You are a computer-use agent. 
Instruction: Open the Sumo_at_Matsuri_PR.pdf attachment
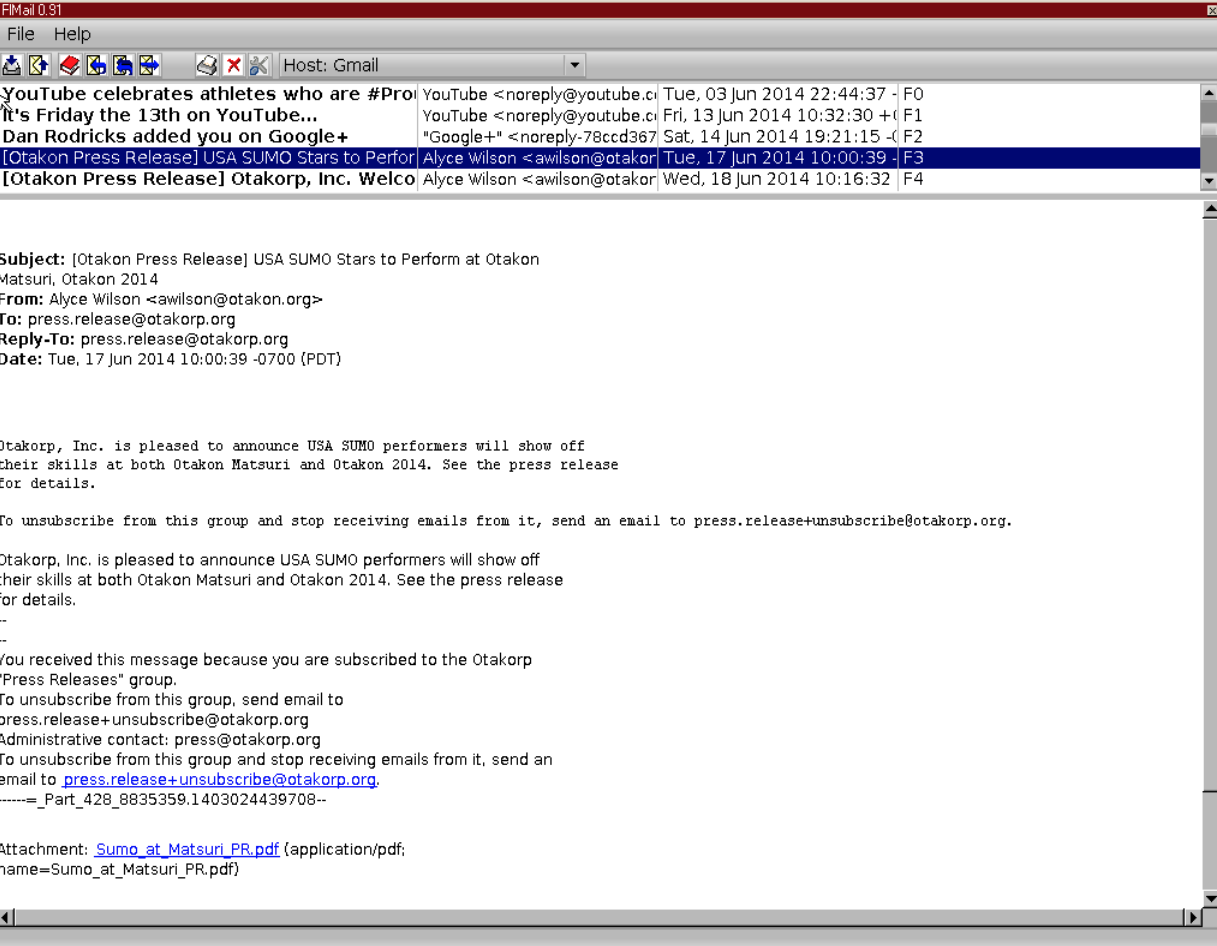(185, 849)
